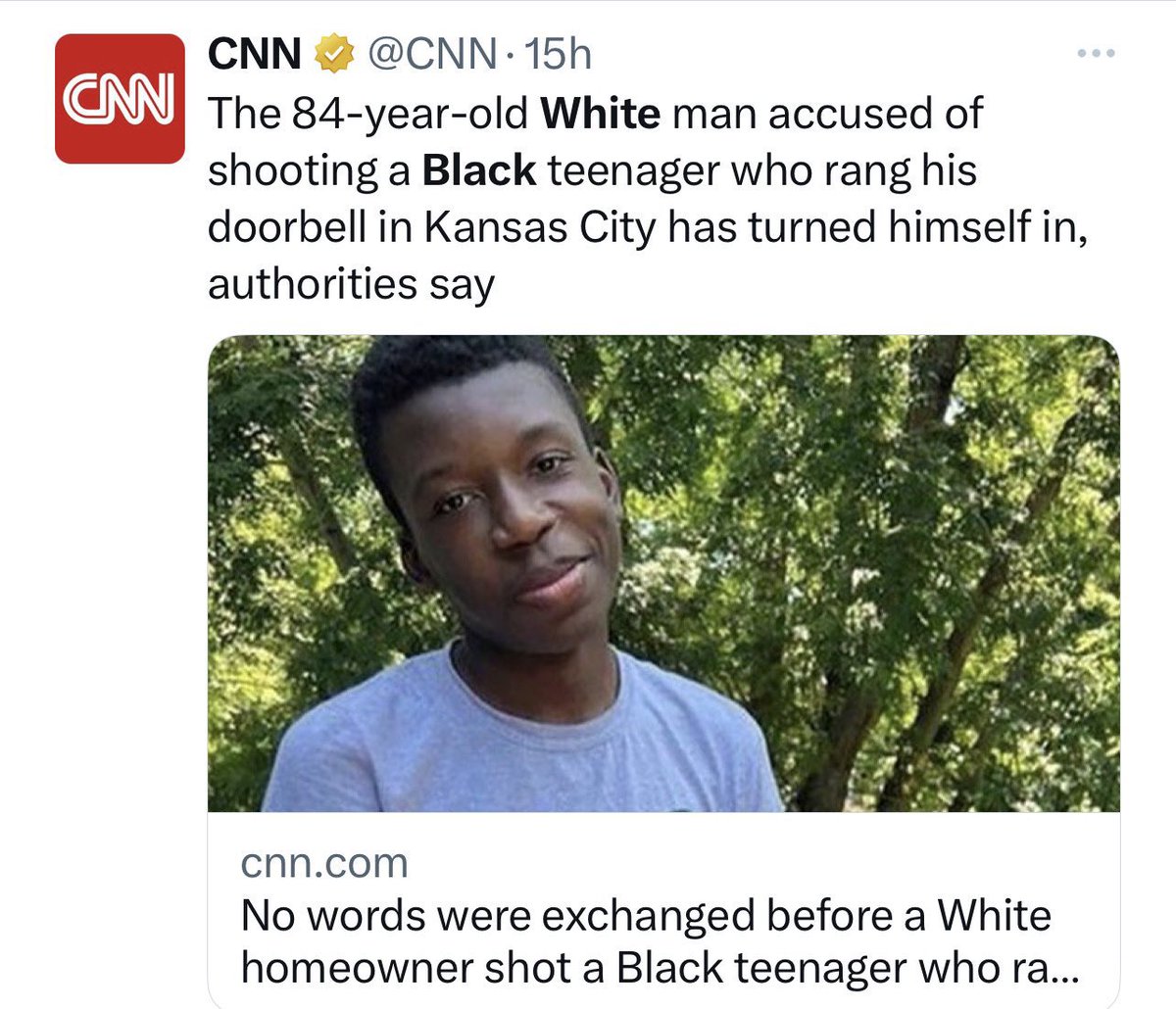Image resolution: width=1176 pixels, height=1009 pixels.
Task: Click the truncated 'homeowner shot a Black teenager' line
Action: coord(659,967)
